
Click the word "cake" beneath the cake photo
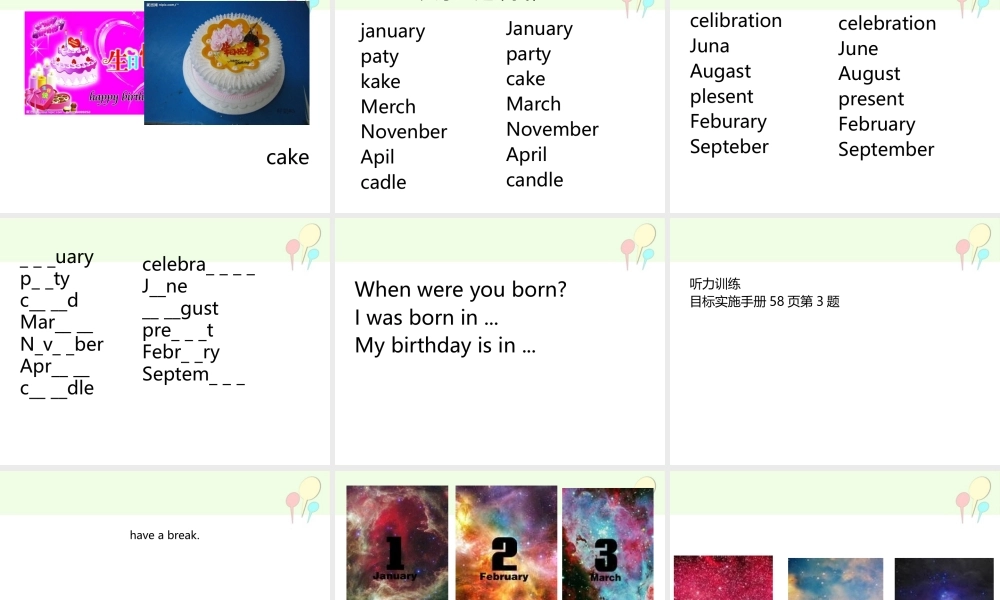click(288, 157)
